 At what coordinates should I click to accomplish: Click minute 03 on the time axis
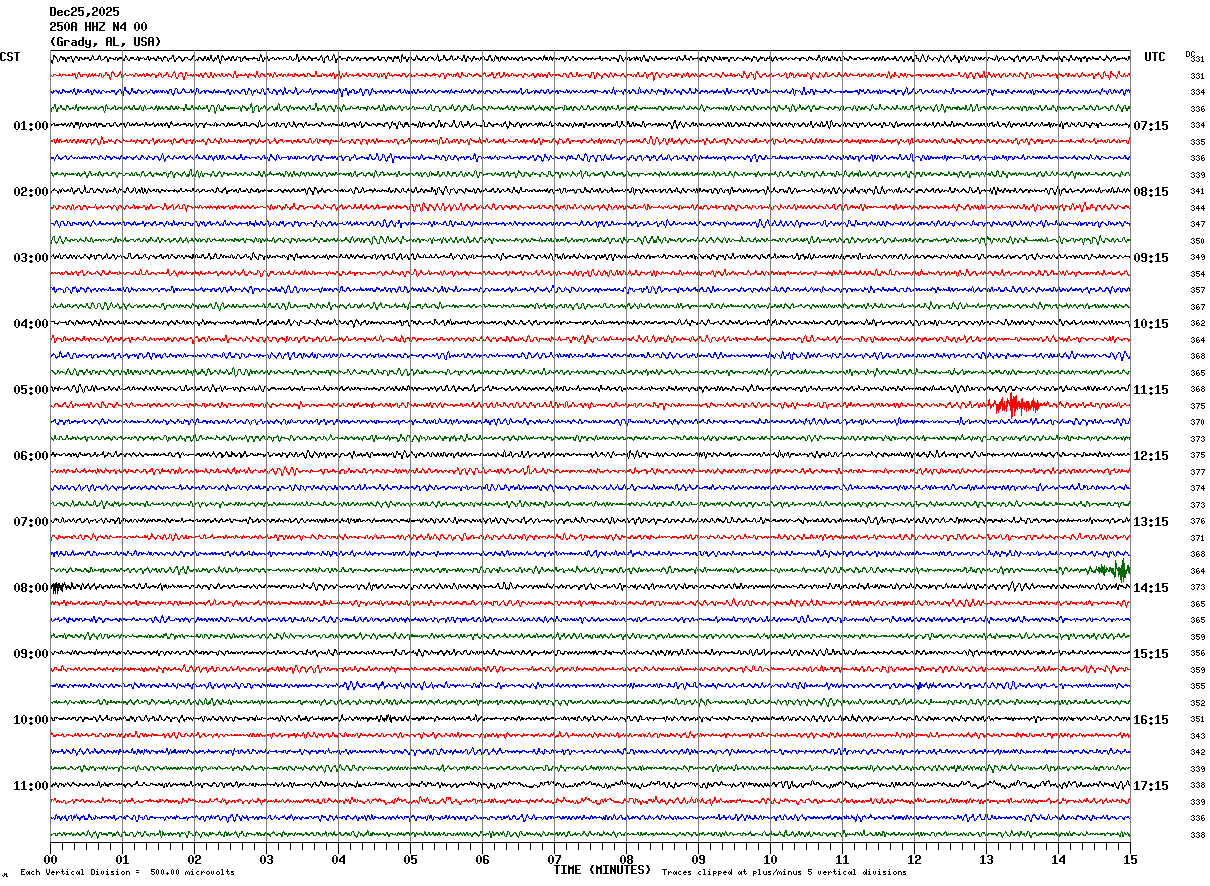point(266,860)
